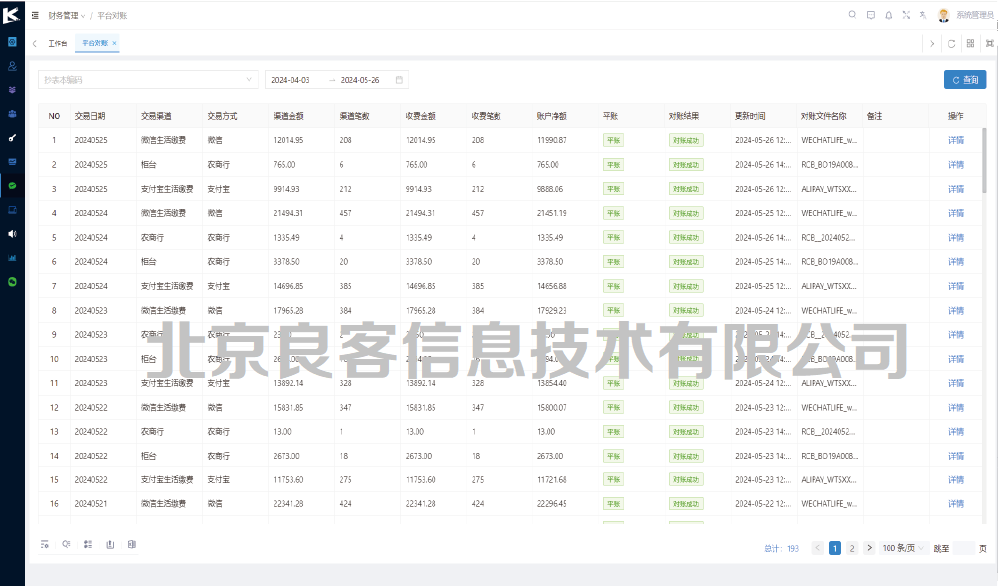The height and width of the screenshot is (586, 998).
Task: Click the speaker icon in left sidebar
Action: tap(12, 233)
